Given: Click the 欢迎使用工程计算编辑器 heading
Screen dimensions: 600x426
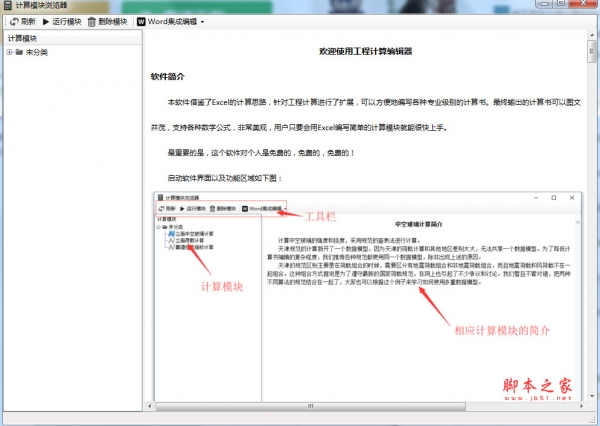Looking at the screenshot, I should [x=365, y=50].
